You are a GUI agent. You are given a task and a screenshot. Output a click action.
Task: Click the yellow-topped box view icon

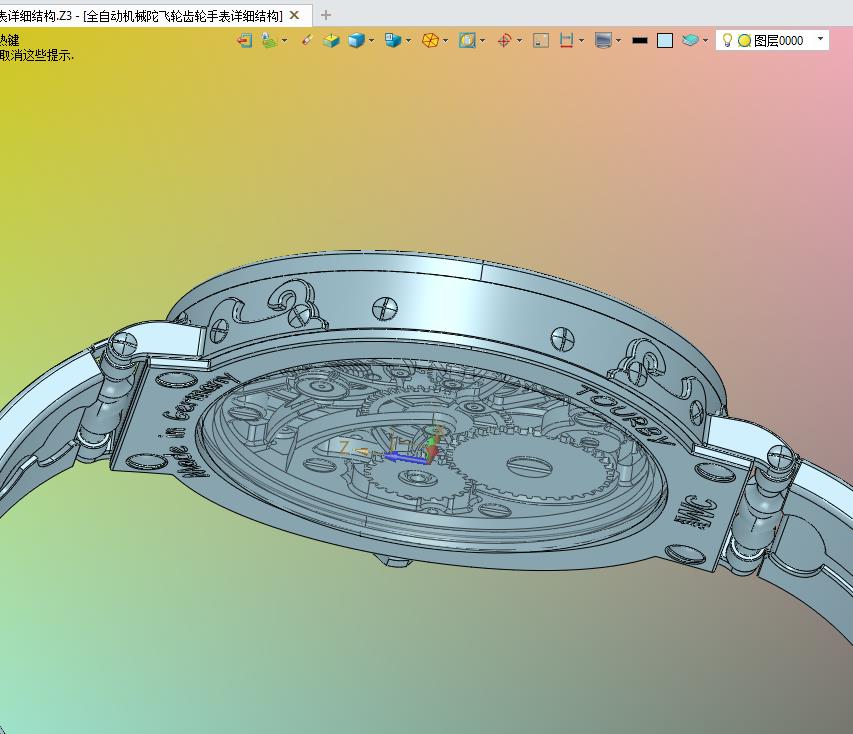tap(331, 40)
